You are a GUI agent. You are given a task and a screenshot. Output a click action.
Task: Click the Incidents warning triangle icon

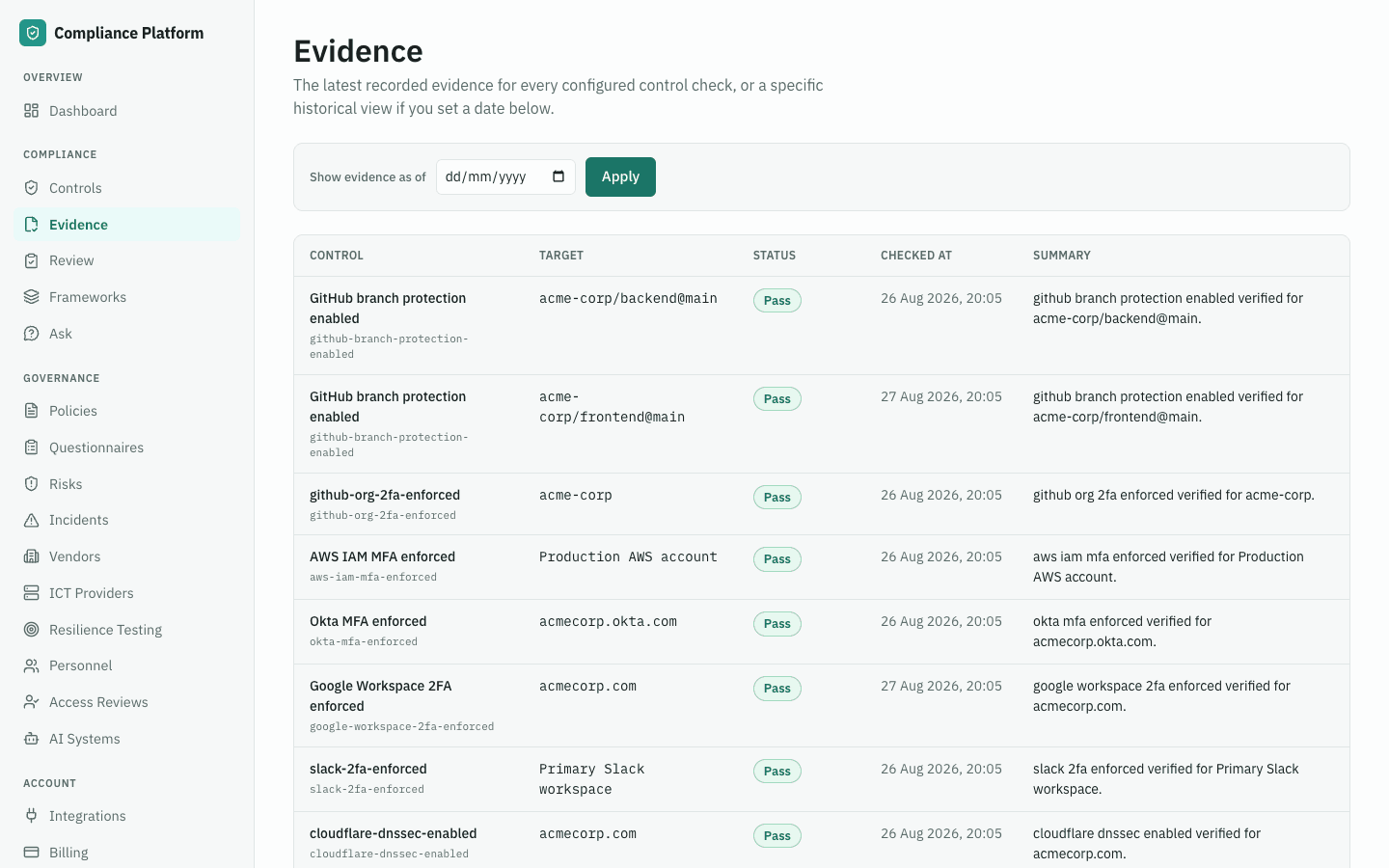32,520
